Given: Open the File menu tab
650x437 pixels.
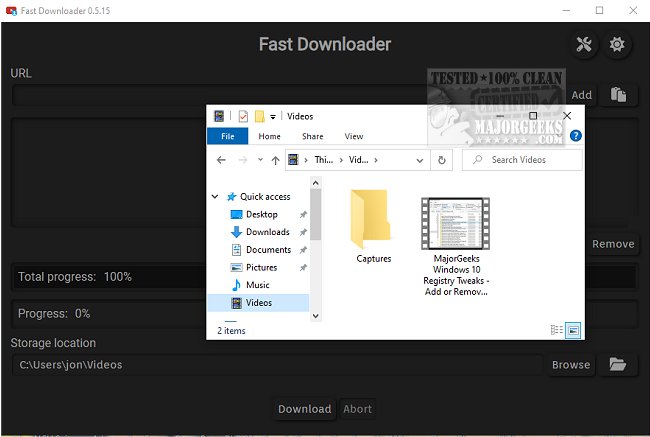Looking at the screenshot, I should pos(227,136).
